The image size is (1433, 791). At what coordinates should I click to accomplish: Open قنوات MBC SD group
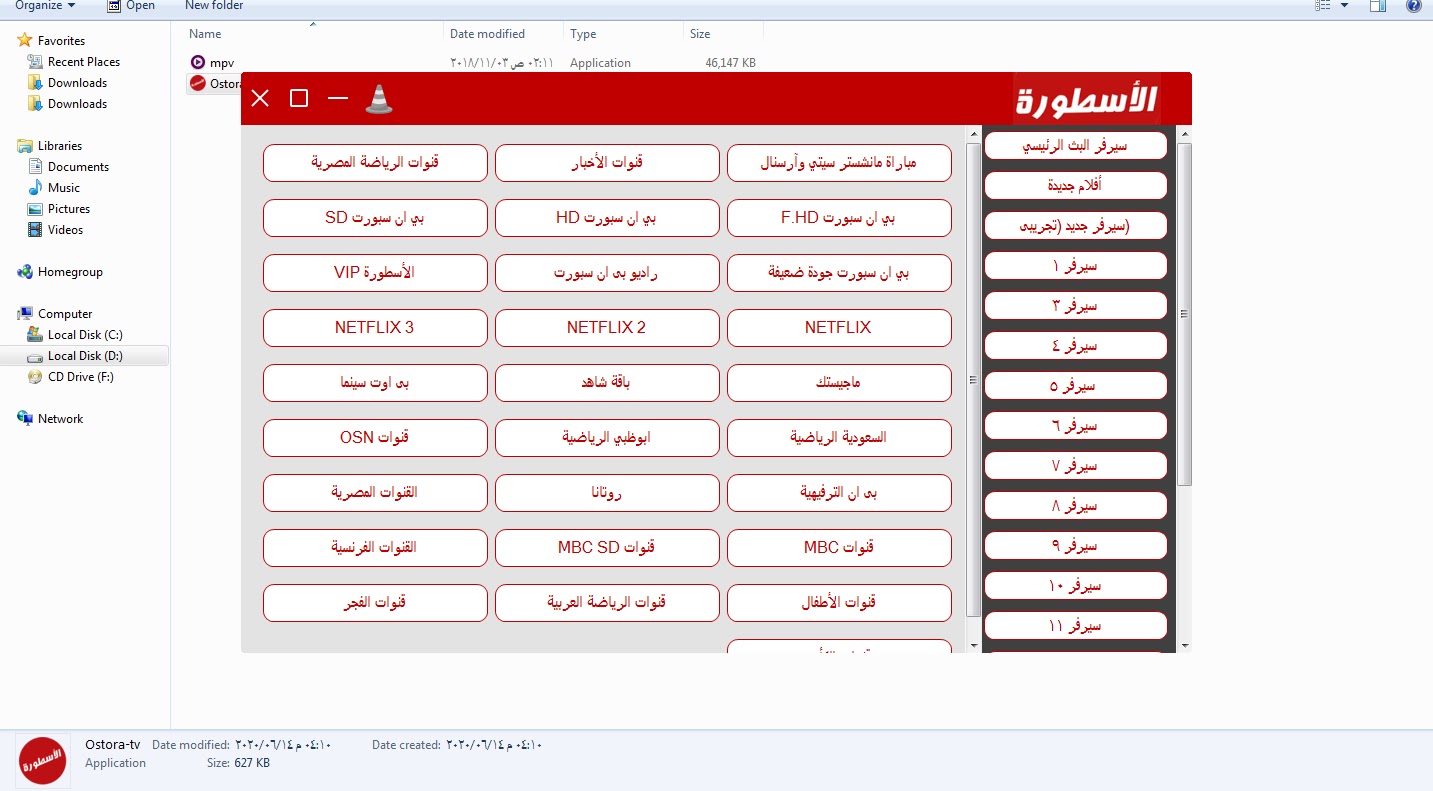[x=607, y=548]
